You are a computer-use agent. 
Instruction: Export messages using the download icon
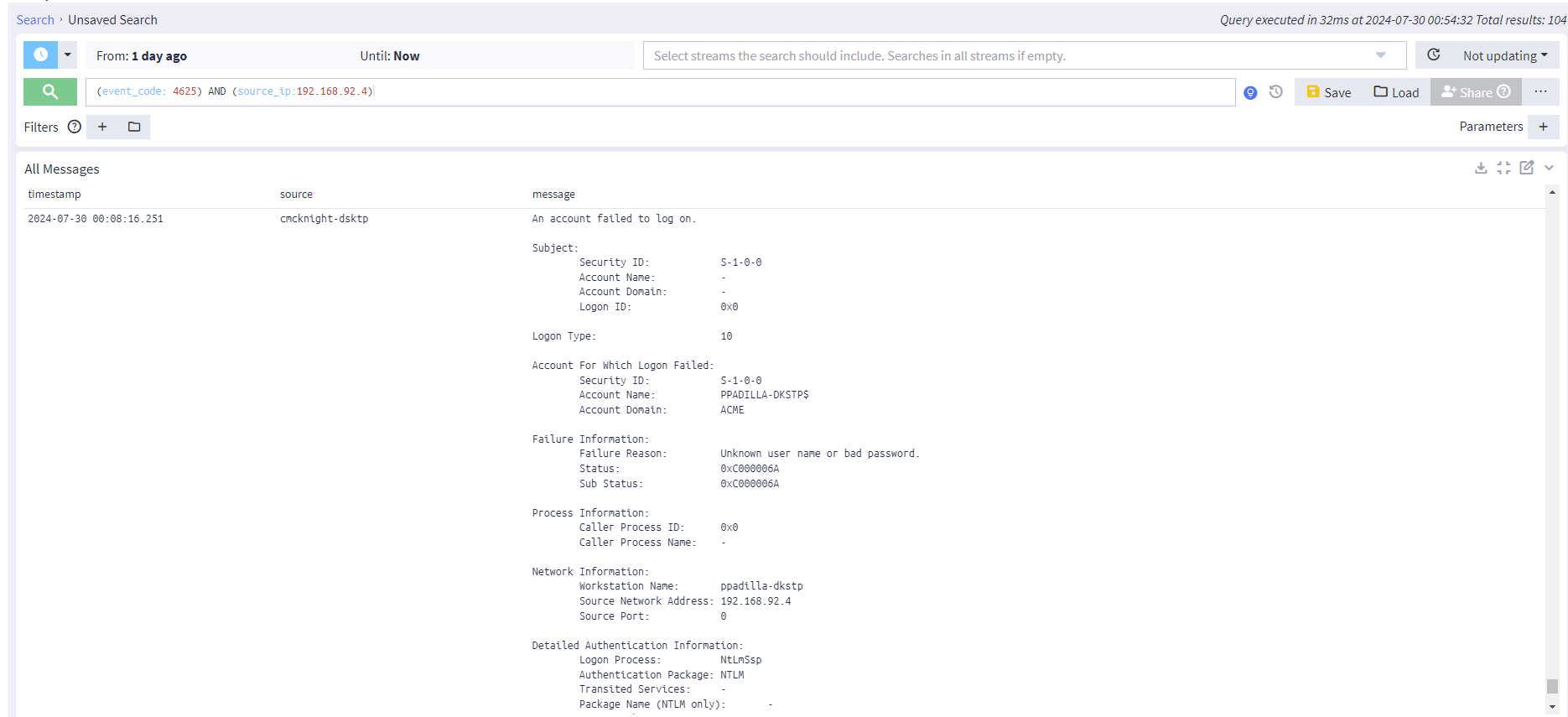1481,168
